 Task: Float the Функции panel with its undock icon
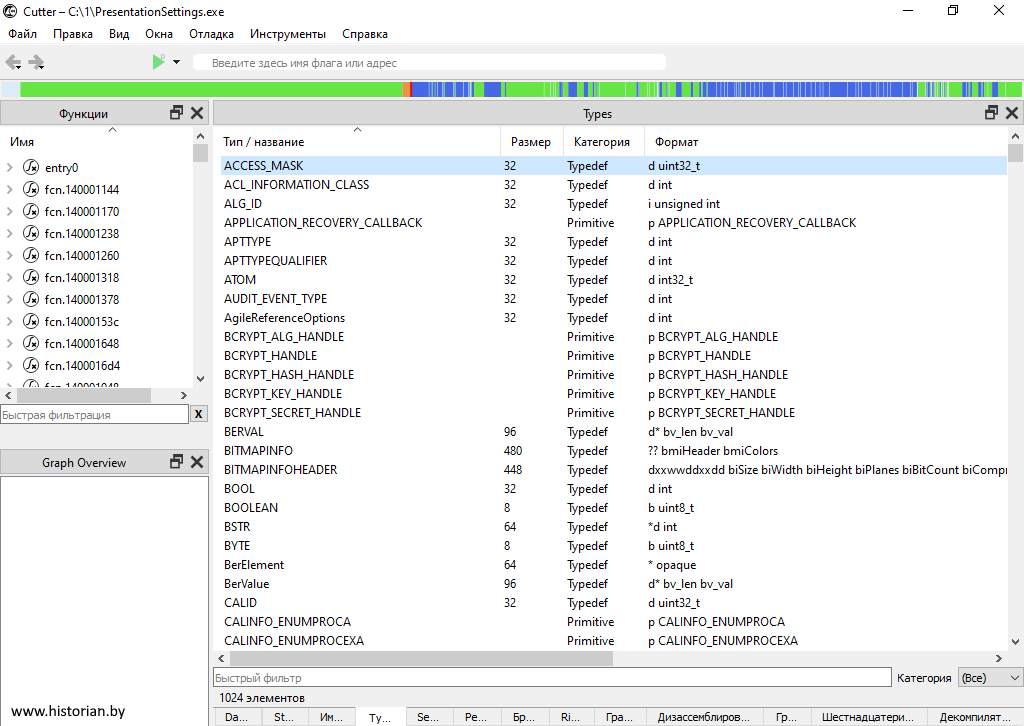(177, 113)
